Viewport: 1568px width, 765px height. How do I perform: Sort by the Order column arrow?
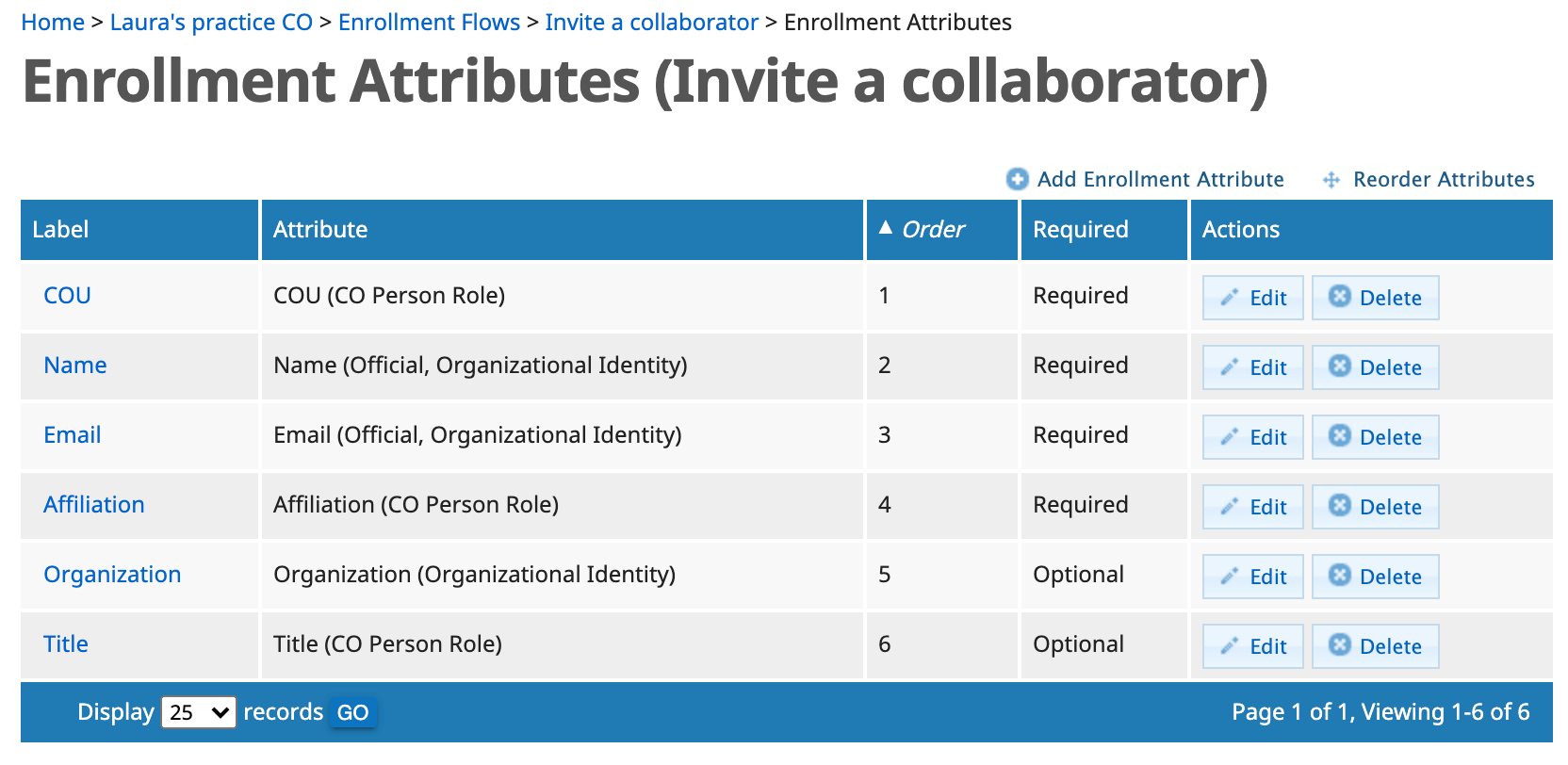point(885,228)
